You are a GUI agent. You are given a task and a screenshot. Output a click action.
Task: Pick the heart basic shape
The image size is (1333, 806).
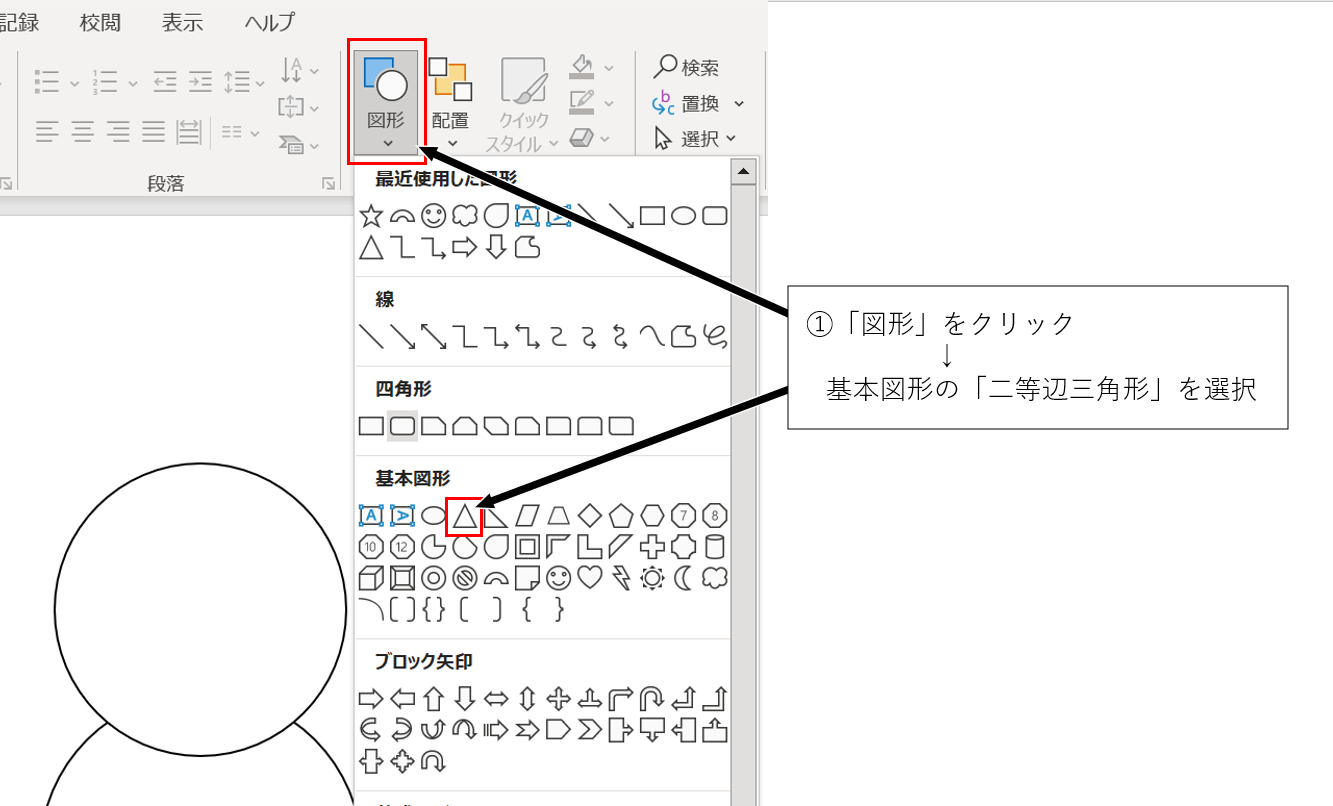590,578
